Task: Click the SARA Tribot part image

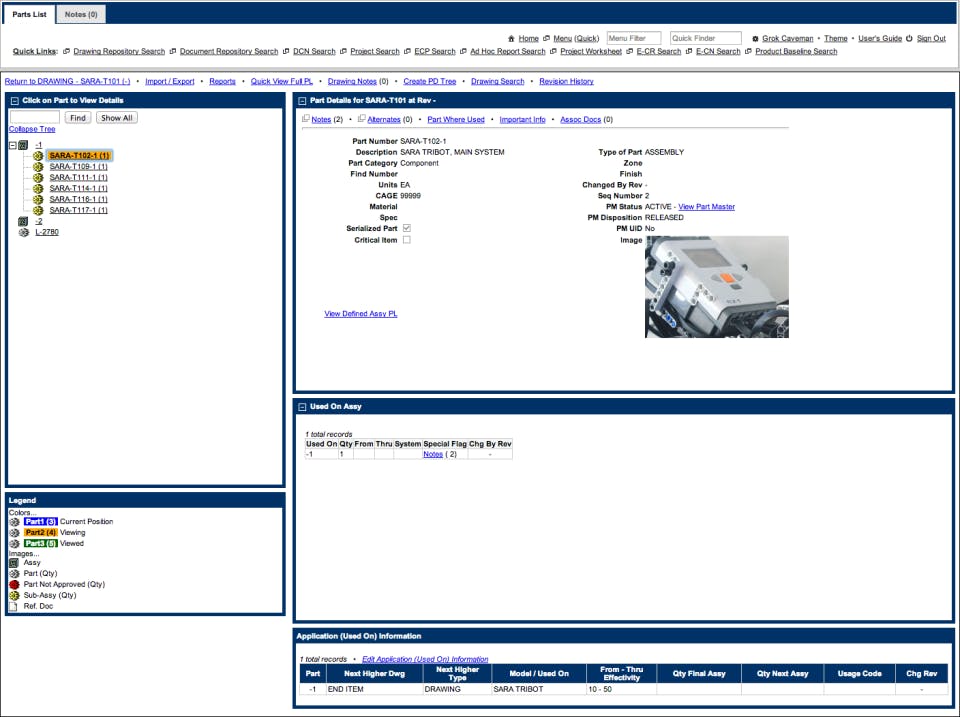Action: coord(716,287)
